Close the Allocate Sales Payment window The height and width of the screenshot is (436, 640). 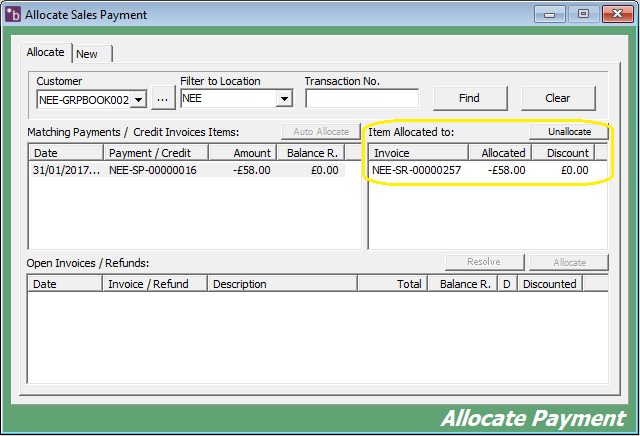pos(618,14)
